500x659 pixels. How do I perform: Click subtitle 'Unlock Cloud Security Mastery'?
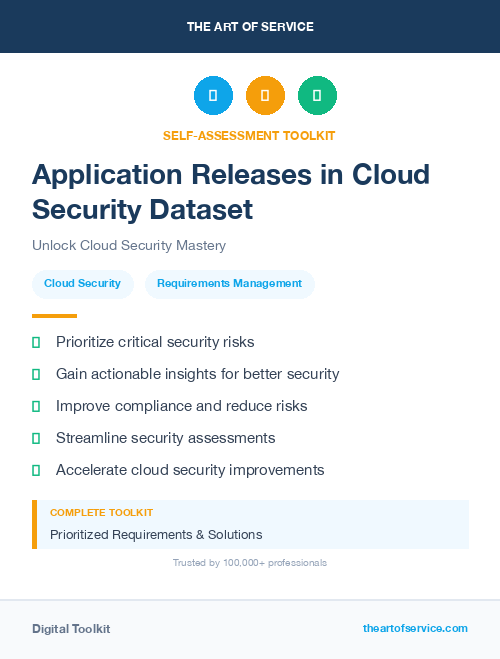pyautogui.click(x=129, y=245)
